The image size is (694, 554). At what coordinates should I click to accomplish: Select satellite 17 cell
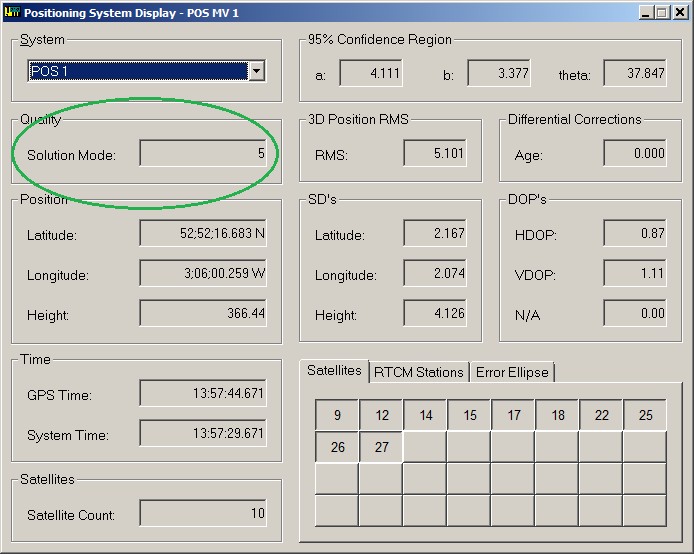coord(513,415)
